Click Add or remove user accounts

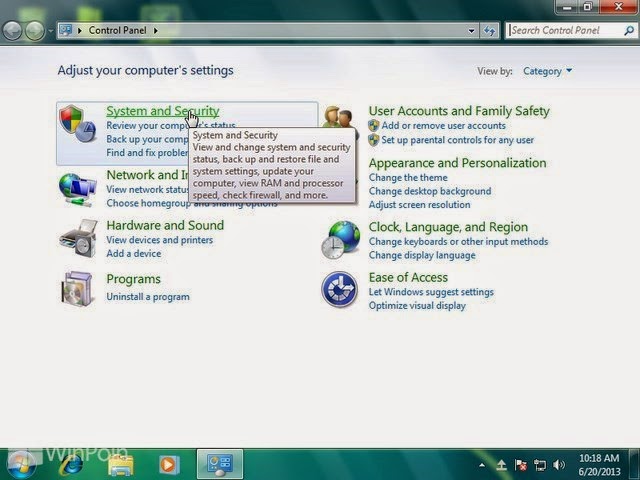pos(443,126)
